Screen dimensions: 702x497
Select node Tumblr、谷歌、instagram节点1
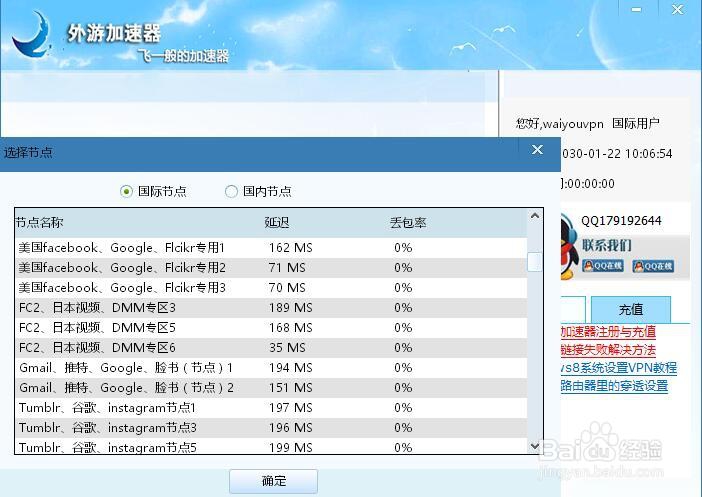click(271, 407)
